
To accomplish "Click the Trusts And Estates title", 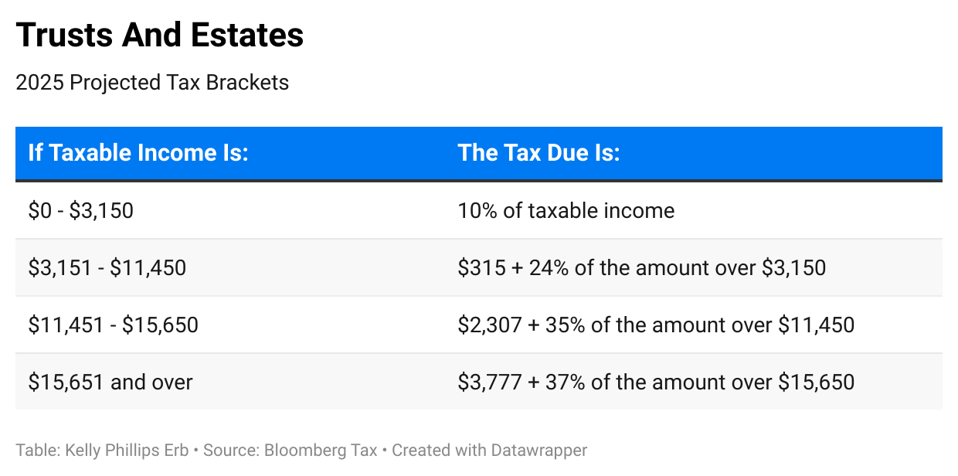I will pyautogui.click(x=160, y=36).
